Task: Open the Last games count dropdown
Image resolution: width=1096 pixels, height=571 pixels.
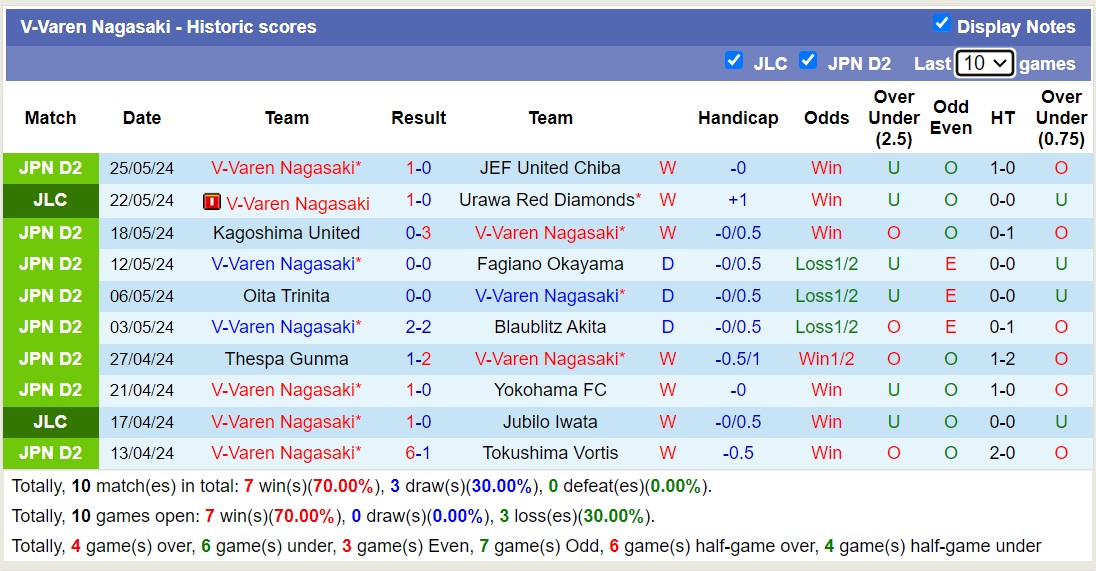Action: [984, 64]
